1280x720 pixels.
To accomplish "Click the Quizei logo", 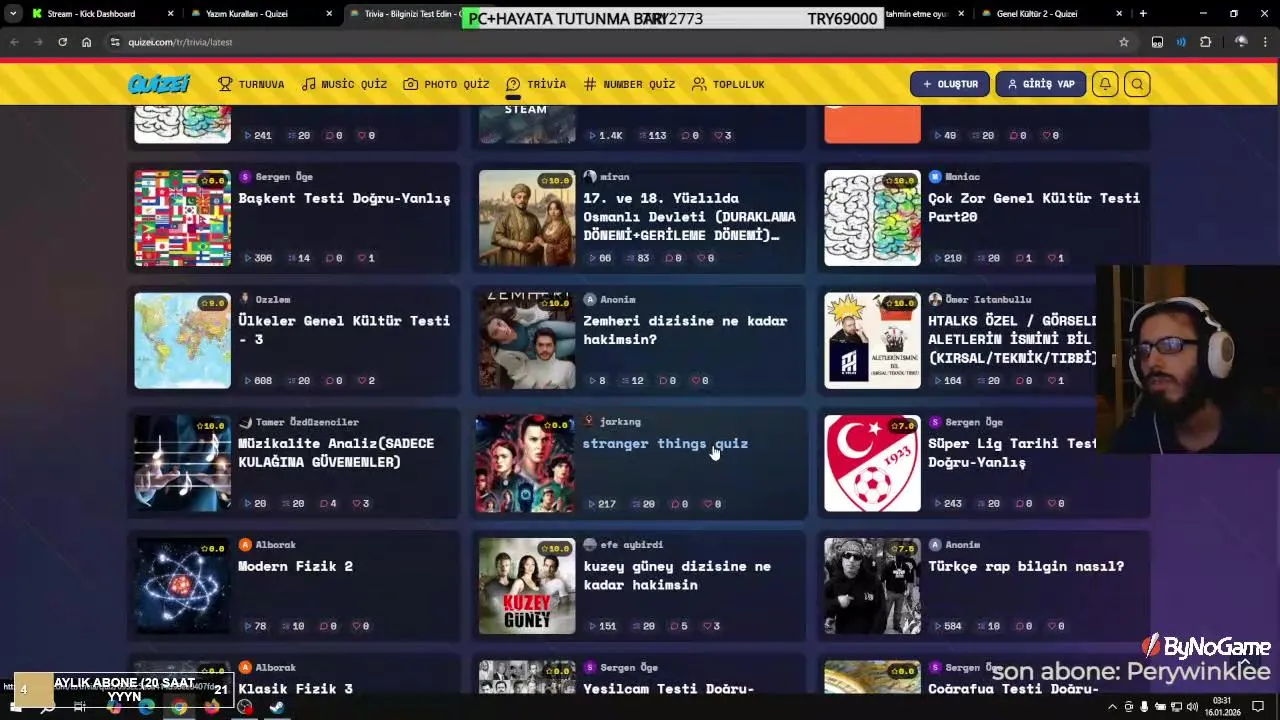I will (x=159, y=84).
